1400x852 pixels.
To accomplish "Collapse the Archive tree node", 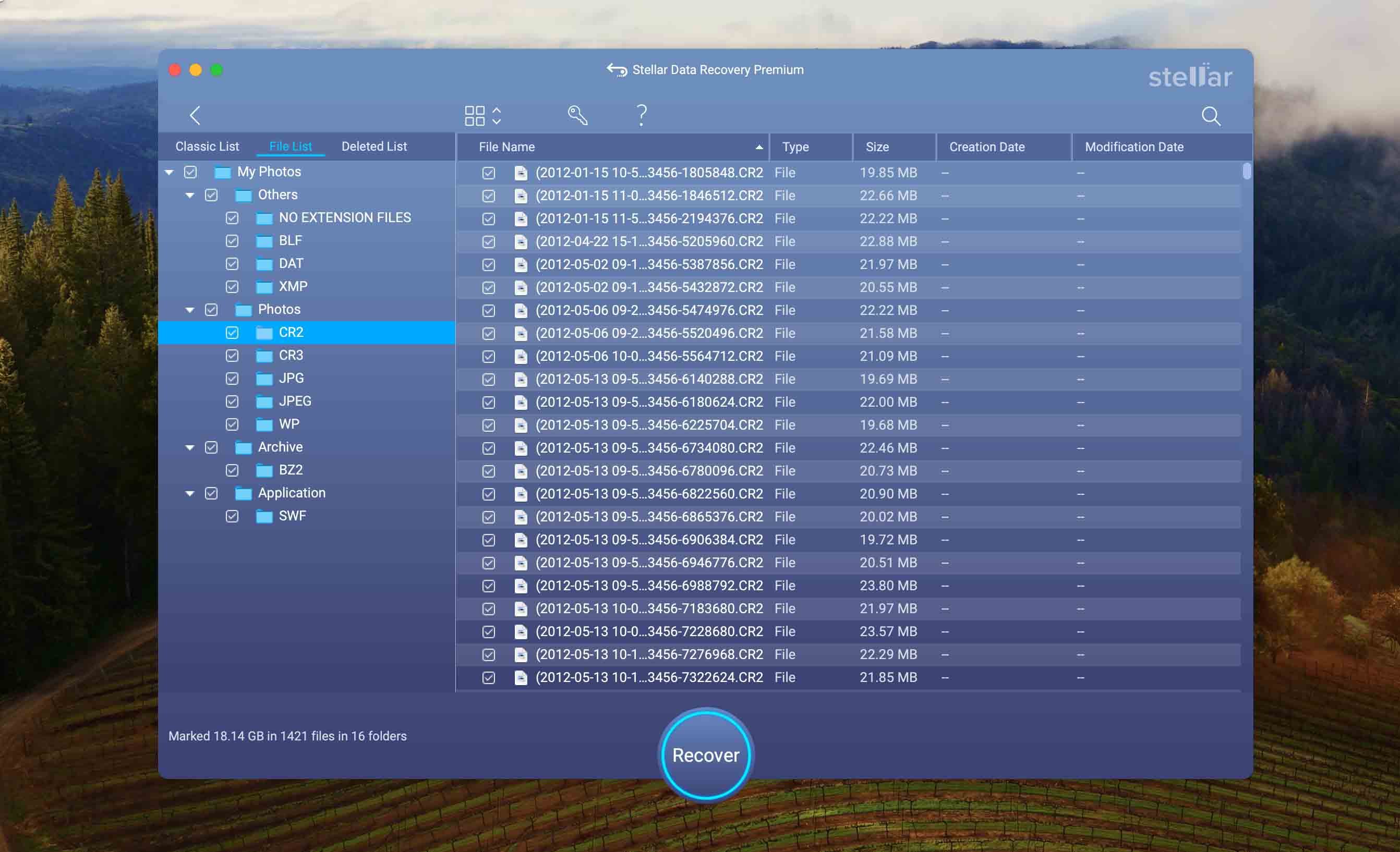I will [190, 448].
